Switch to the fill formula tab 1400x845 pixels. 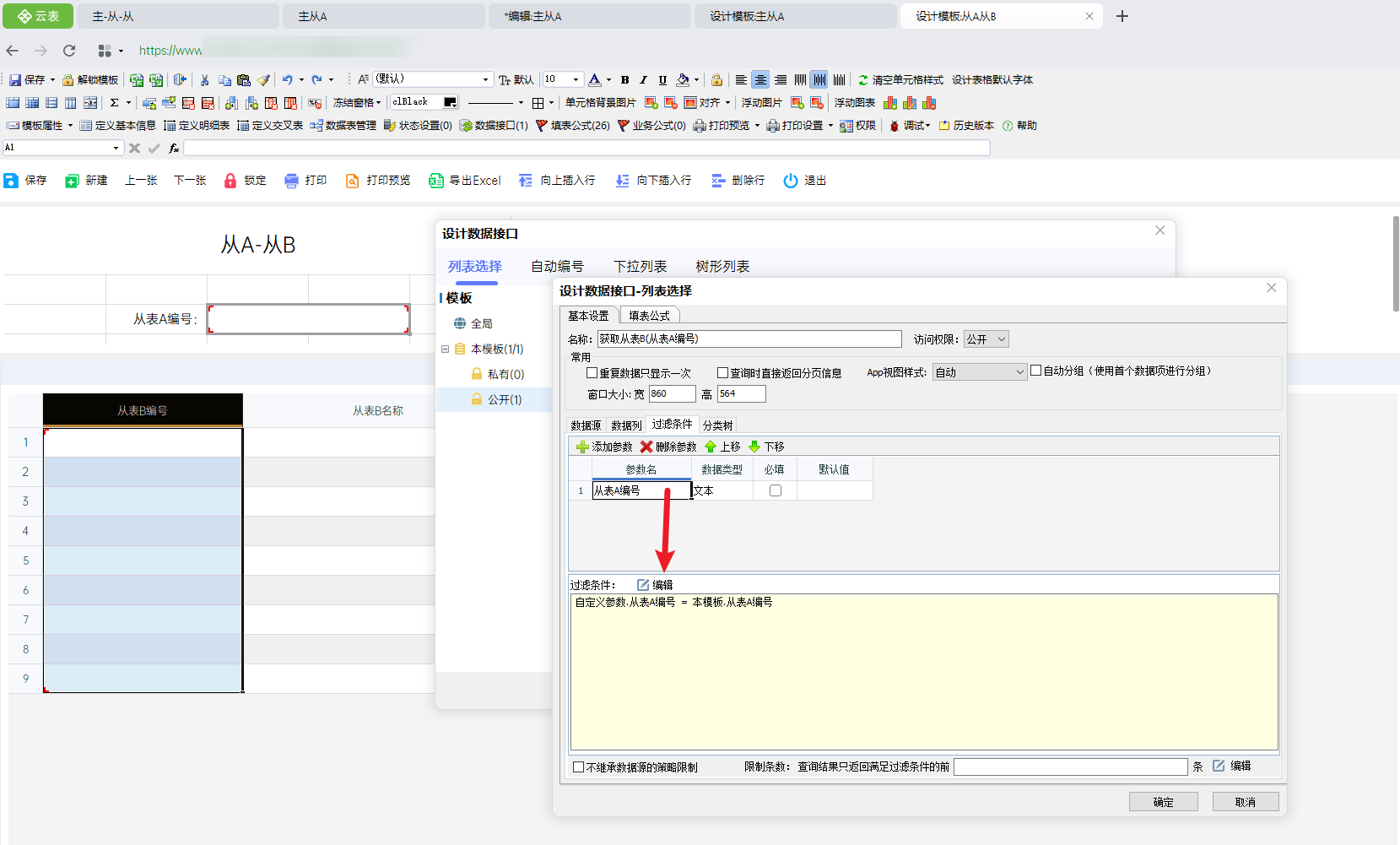[649, 316]
